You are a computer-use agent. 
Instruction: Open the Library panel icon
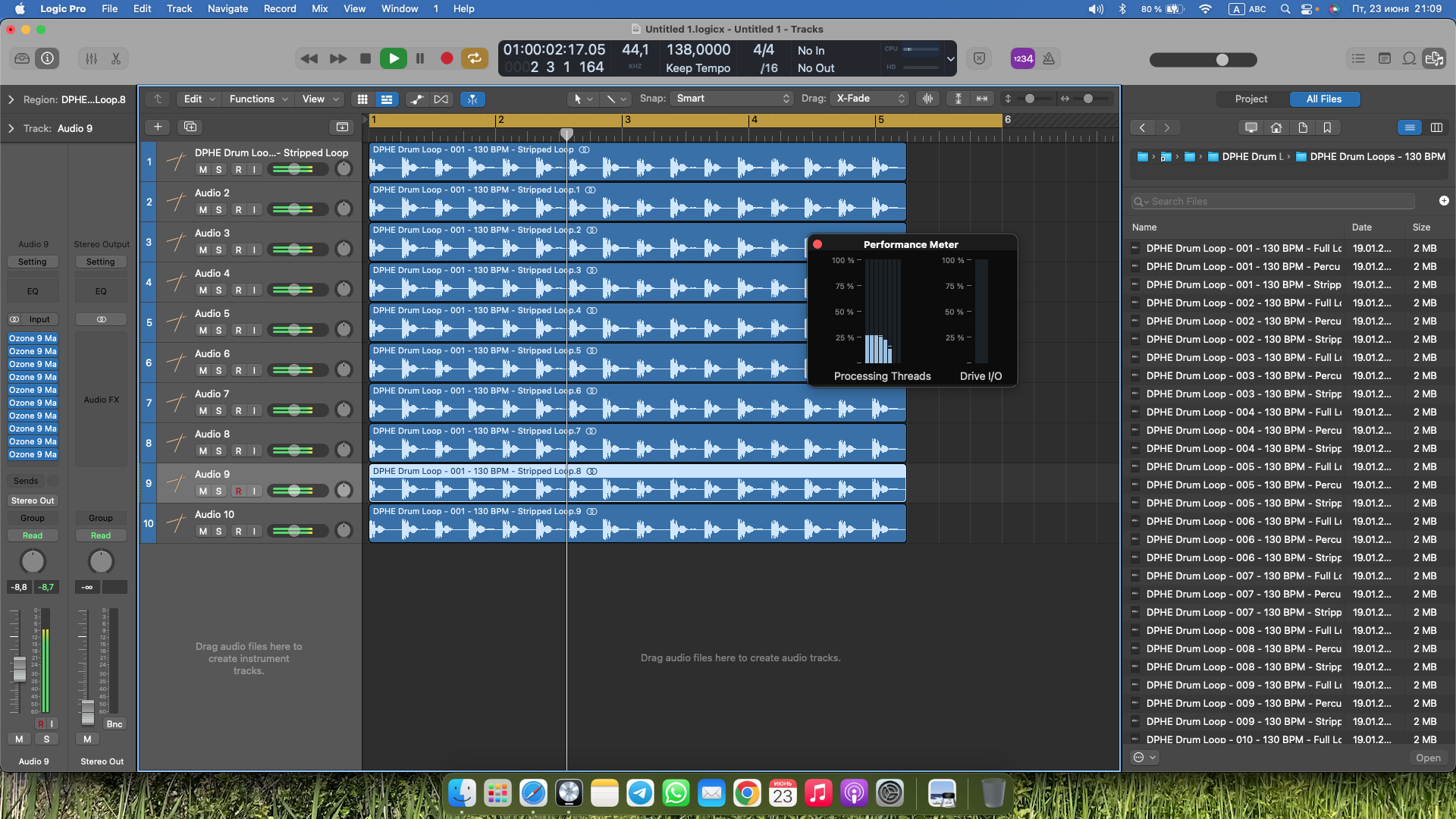point(22,58)
